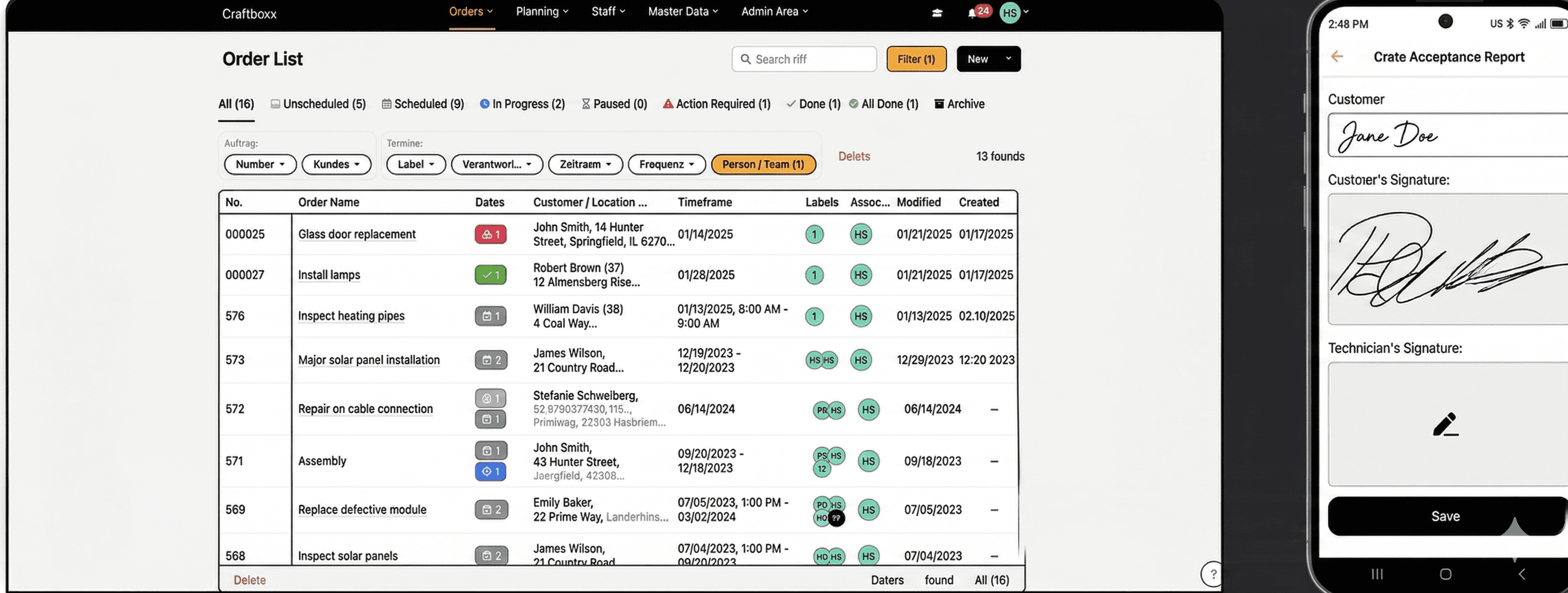Toggle the Person / Team (1) filter

(763, 164)
